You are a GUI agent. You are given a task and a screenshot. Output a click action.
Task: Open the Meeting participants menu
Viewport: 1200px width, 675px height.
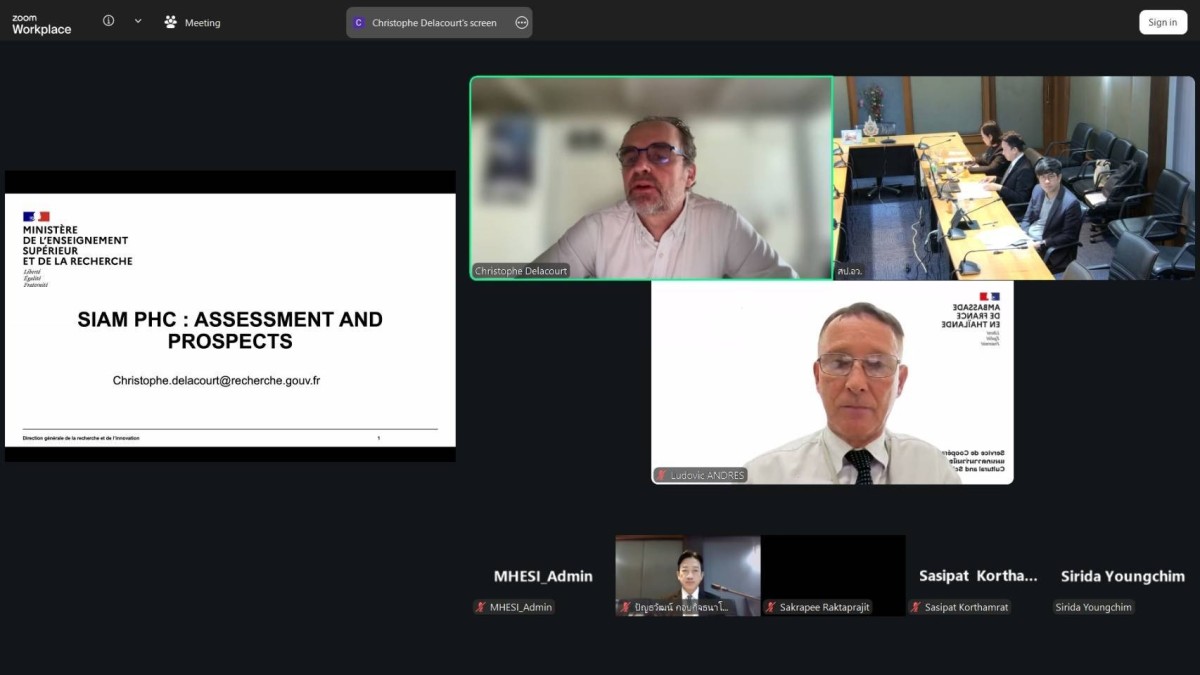tap(193, 22)
